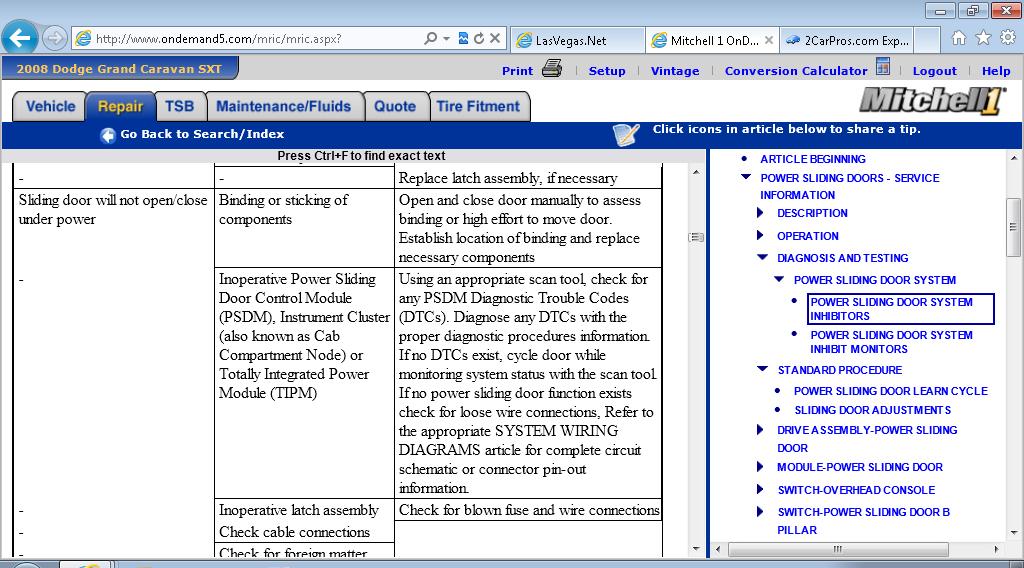Jump to ARTICLE BEGINNING
The height and width of the screenshot is (568, 1024).
pyautogui.click(x=812, y=159)
